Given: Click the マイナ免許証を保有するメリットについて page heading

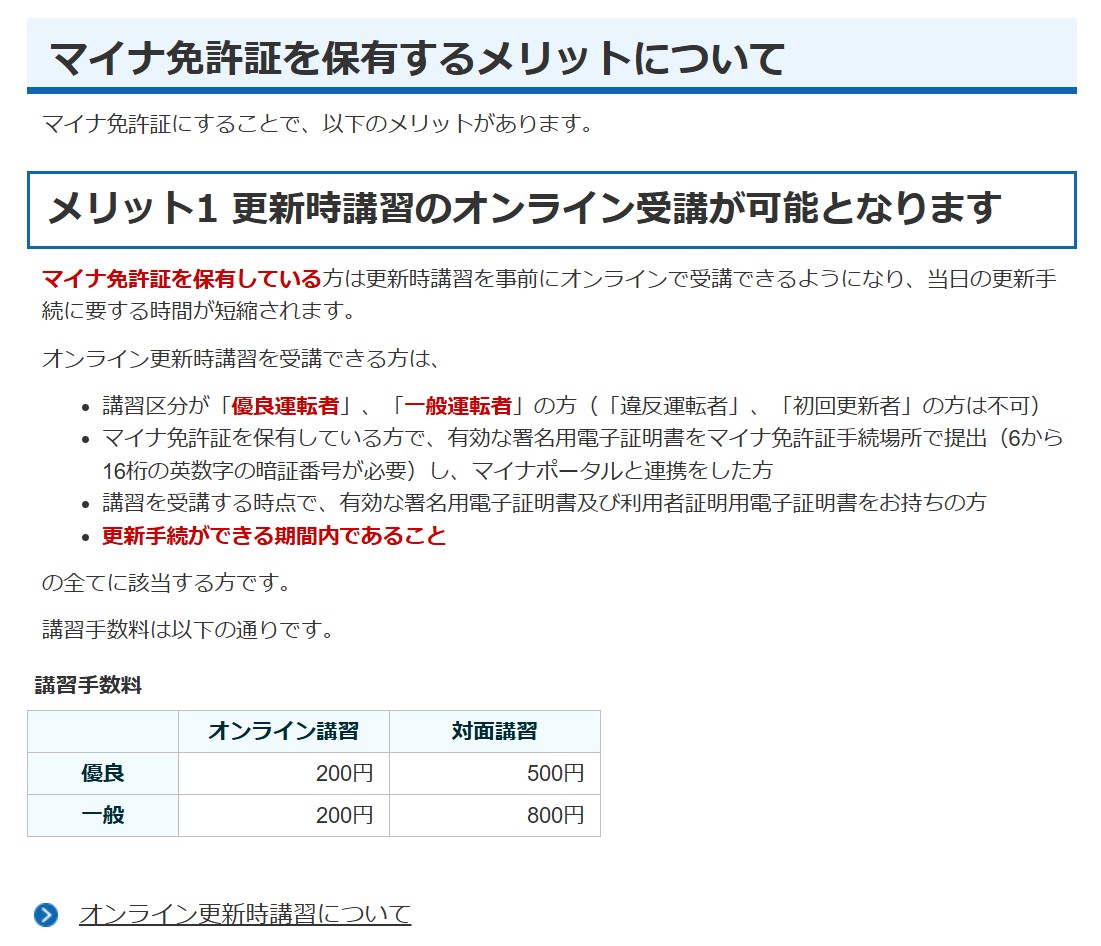Looking at the screenshot, I should pyautogui.click(x=416, y=59).
